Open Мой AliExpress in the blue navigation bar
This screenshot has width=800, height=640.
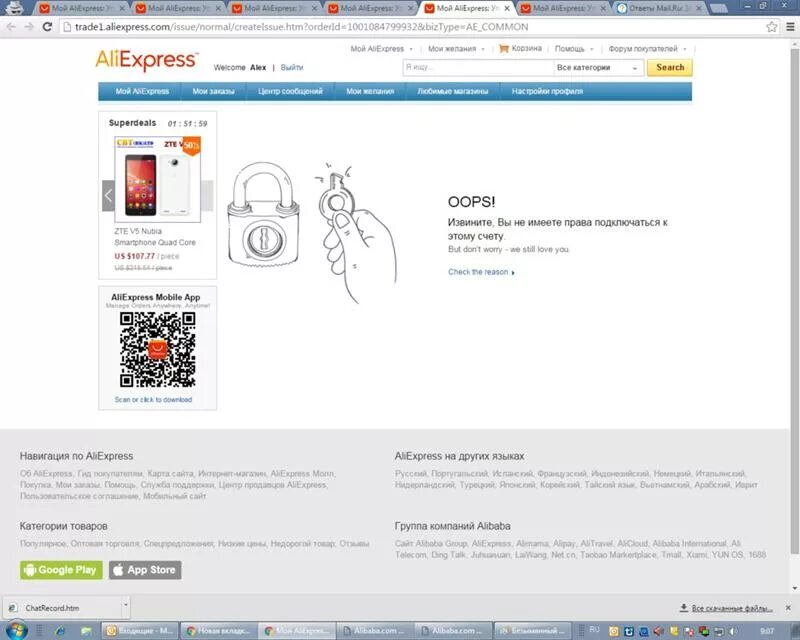click(142, 91)
